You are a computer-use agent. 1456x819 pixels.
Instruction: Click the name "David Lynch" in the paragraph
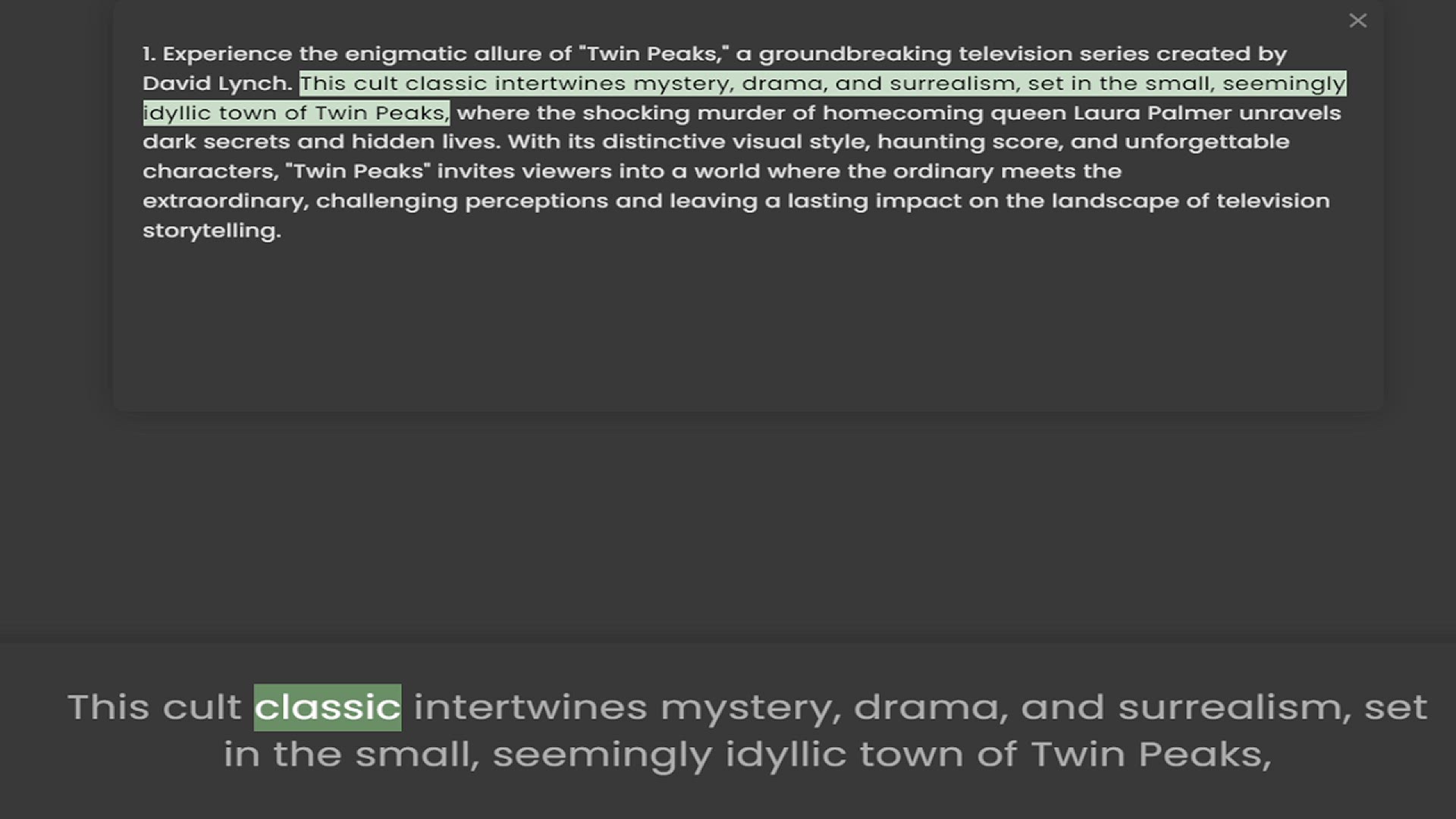[217, 83]
